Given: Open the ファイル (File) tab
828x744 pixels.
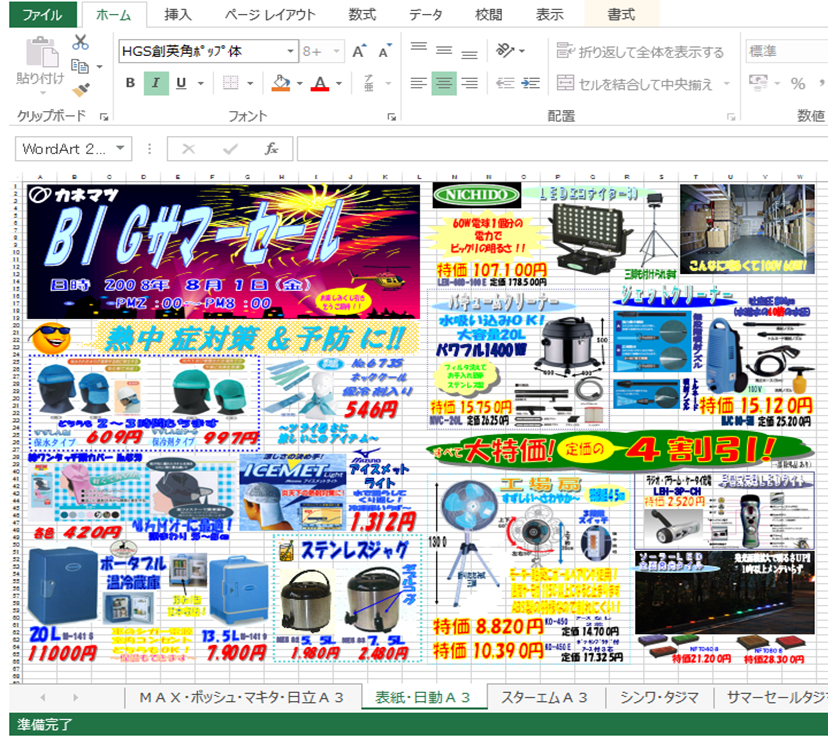Looking at the screenshot, I should [x=43, y=14].
